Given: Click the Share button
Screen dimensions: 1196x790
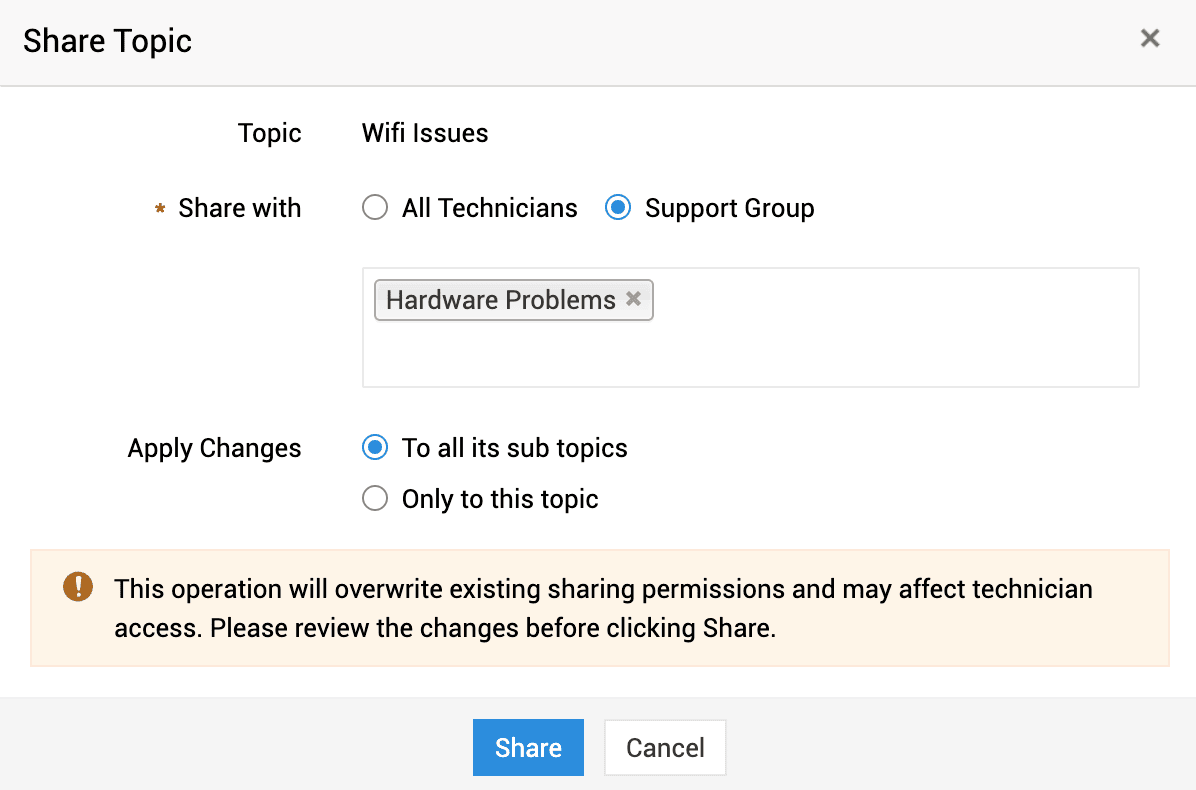Looking at the screenshot, I should 528,747.
